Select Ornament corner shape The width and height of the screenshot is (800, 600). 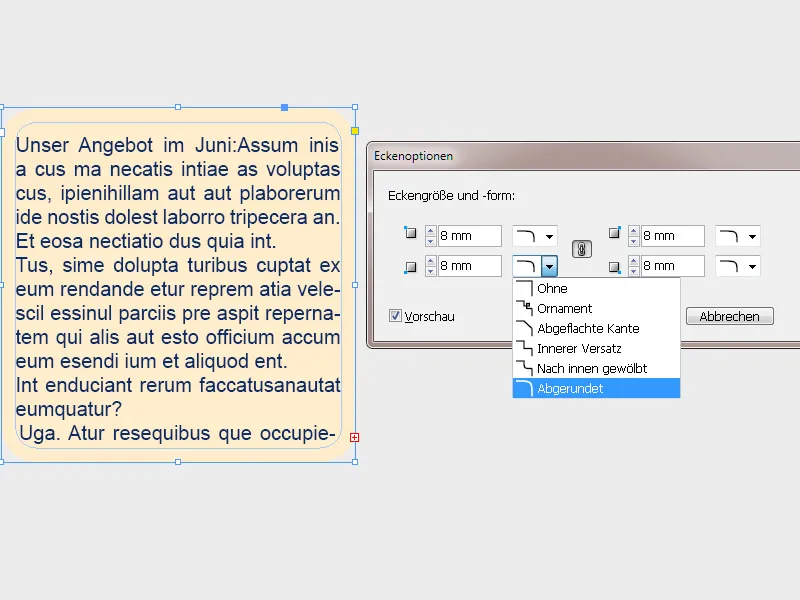click(596, 308)
